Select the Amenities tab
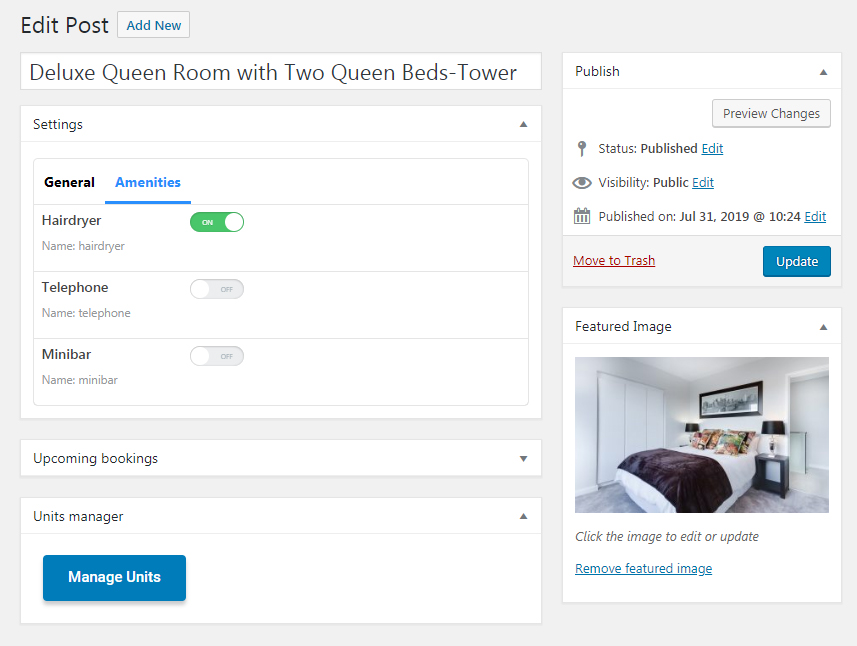The image size is (857, 646). [148, 183]
